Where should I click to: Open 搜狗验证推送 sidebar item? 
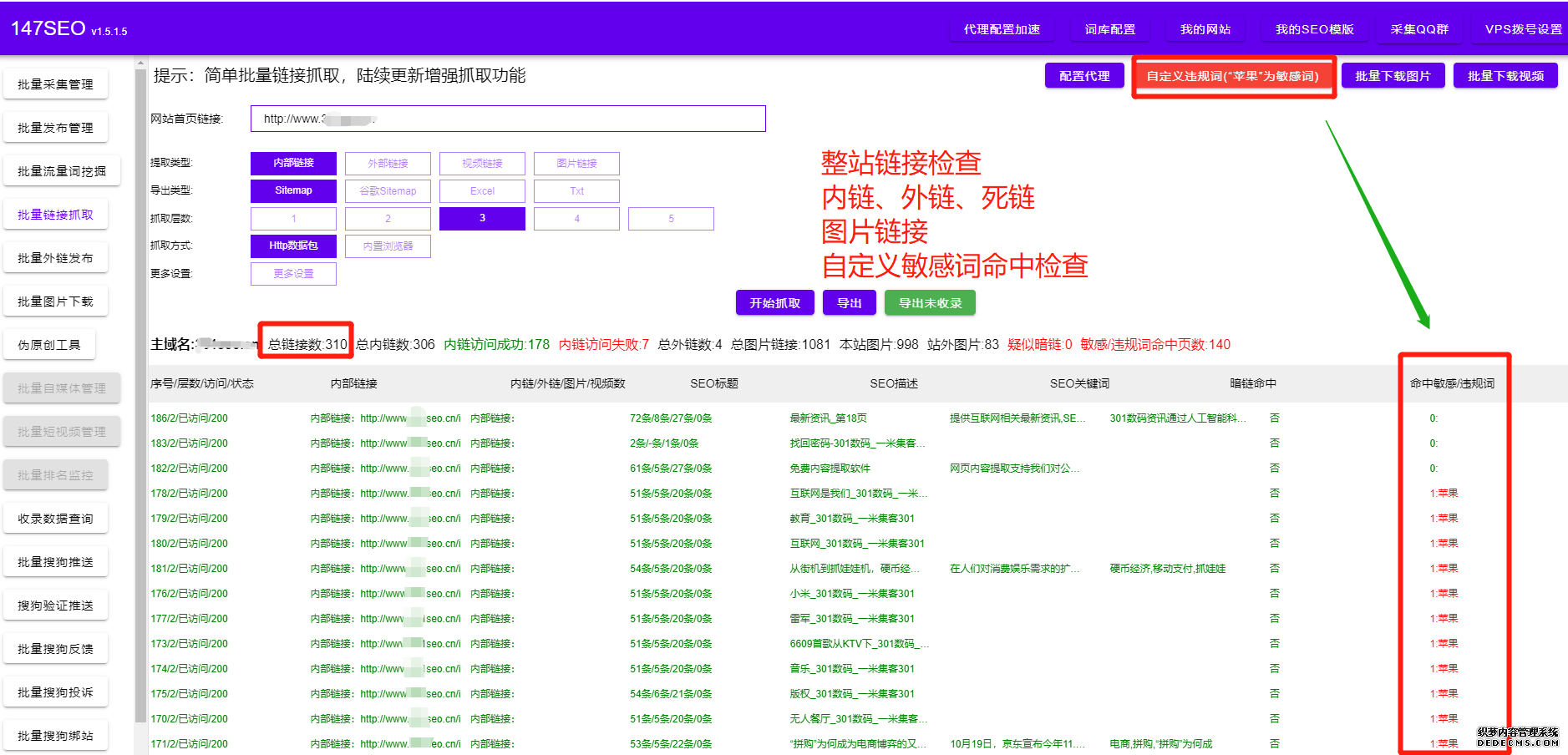click(55, 606)
